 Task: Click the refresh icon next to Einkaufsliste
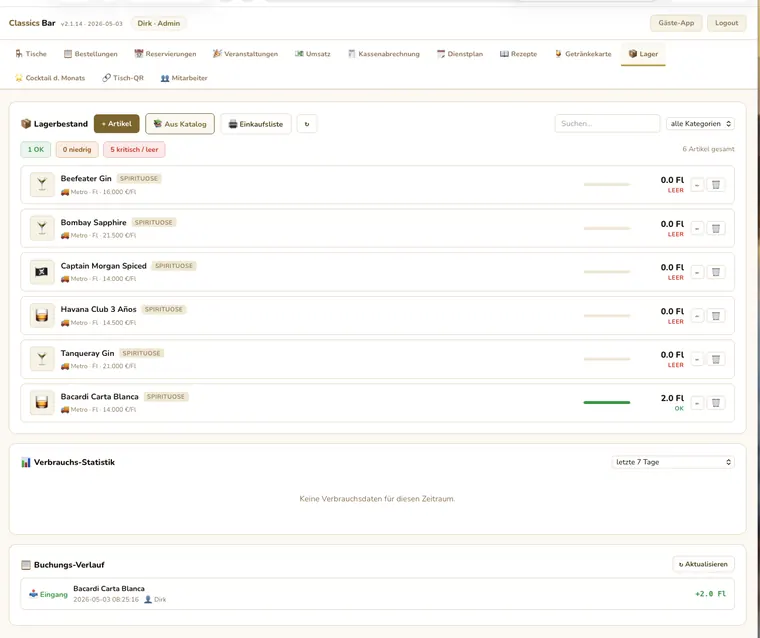pos(307,124)
